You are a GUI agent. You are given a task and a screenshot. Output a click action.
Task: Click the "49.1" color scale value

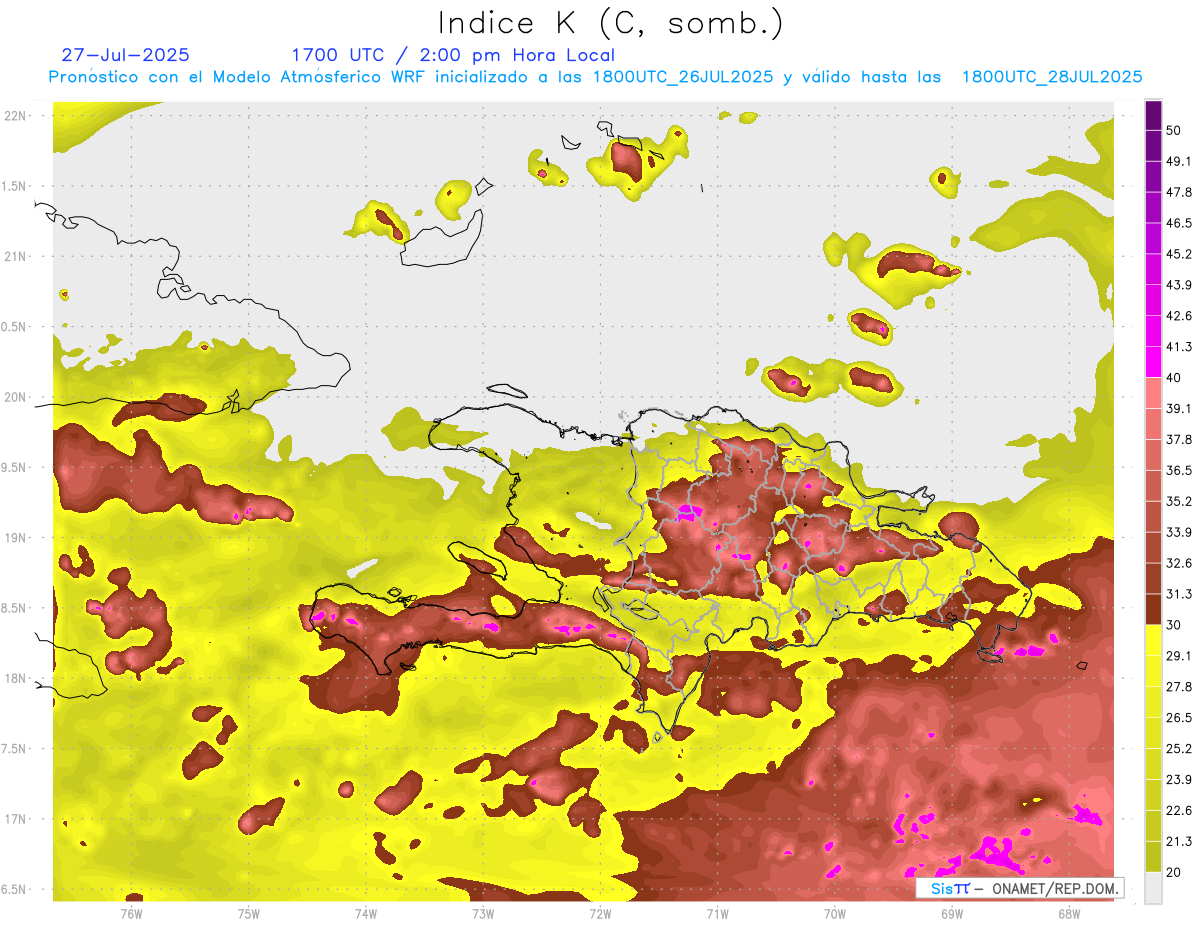point(1179,161)
